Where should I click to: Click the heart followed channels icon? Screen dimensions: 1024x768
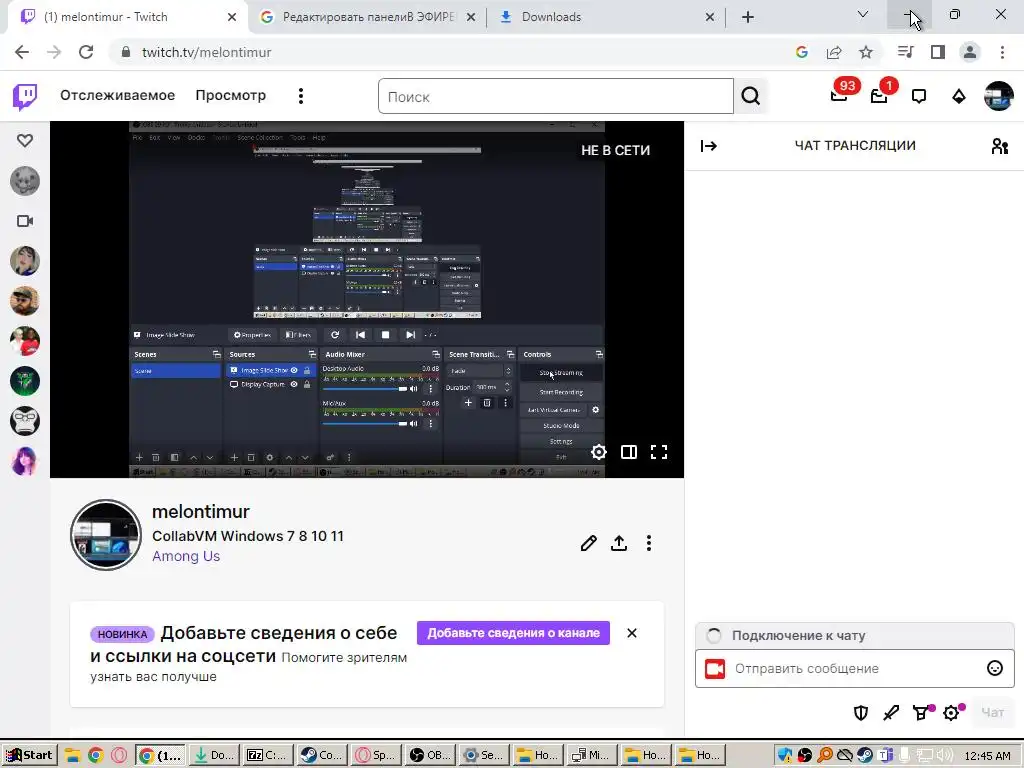tap(25, 140)
